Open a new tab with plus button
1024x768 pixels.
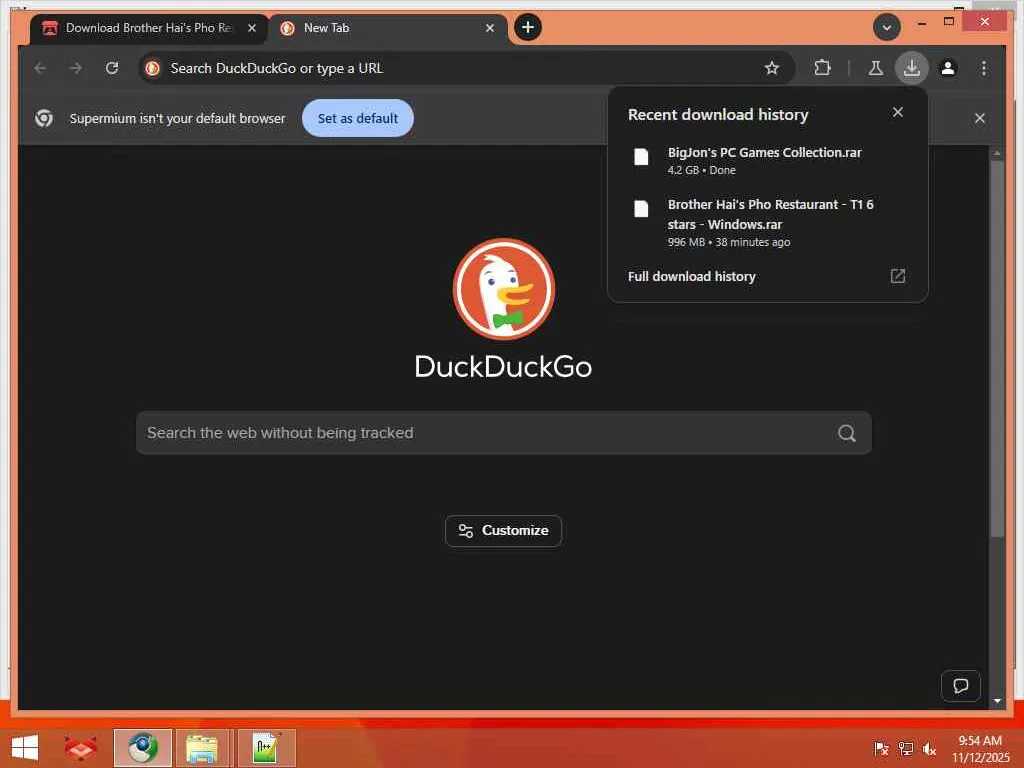click(528, 27)
